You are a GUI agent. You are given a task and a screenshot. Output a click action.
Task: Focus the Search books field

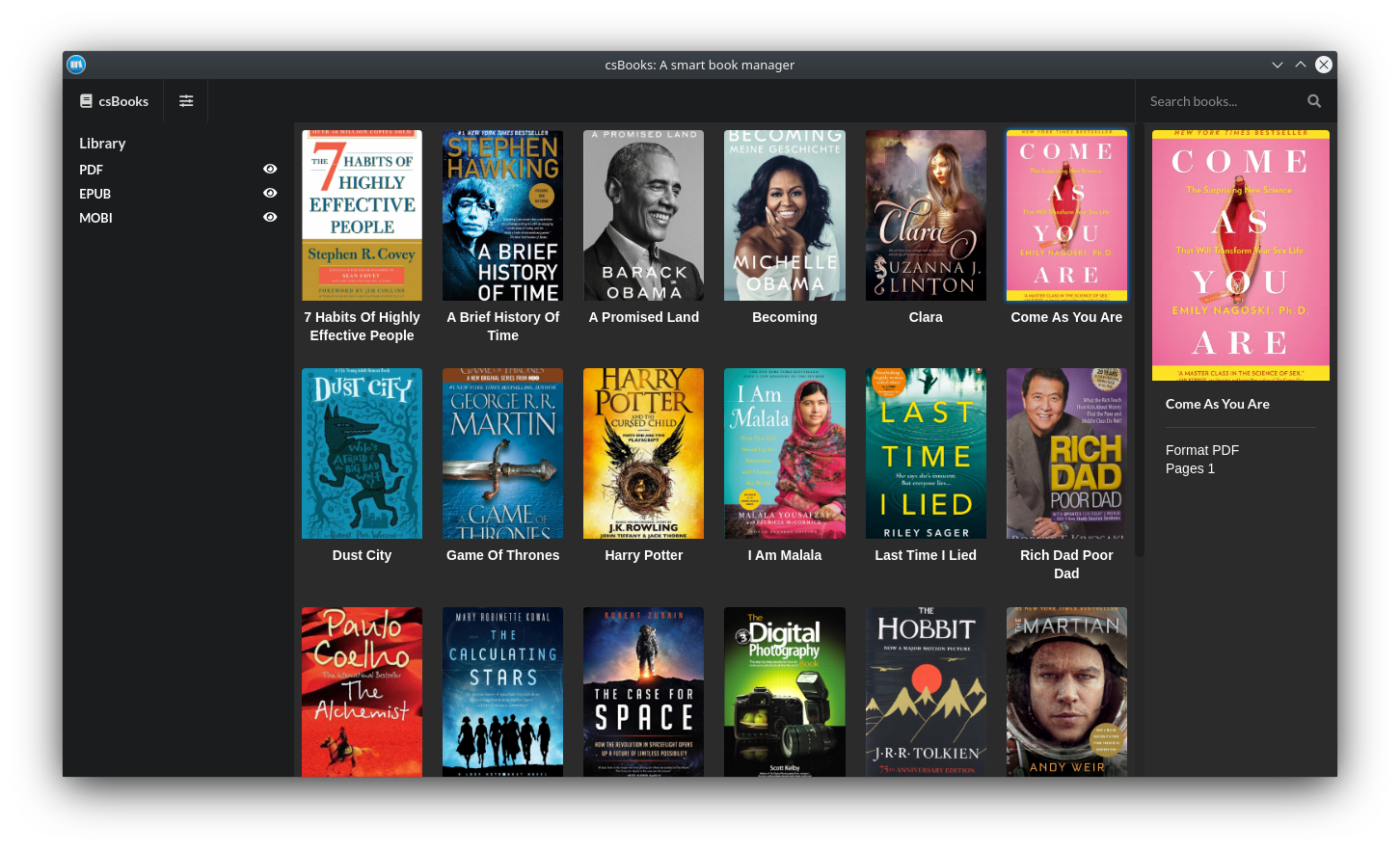click(x=1222, y=101)
